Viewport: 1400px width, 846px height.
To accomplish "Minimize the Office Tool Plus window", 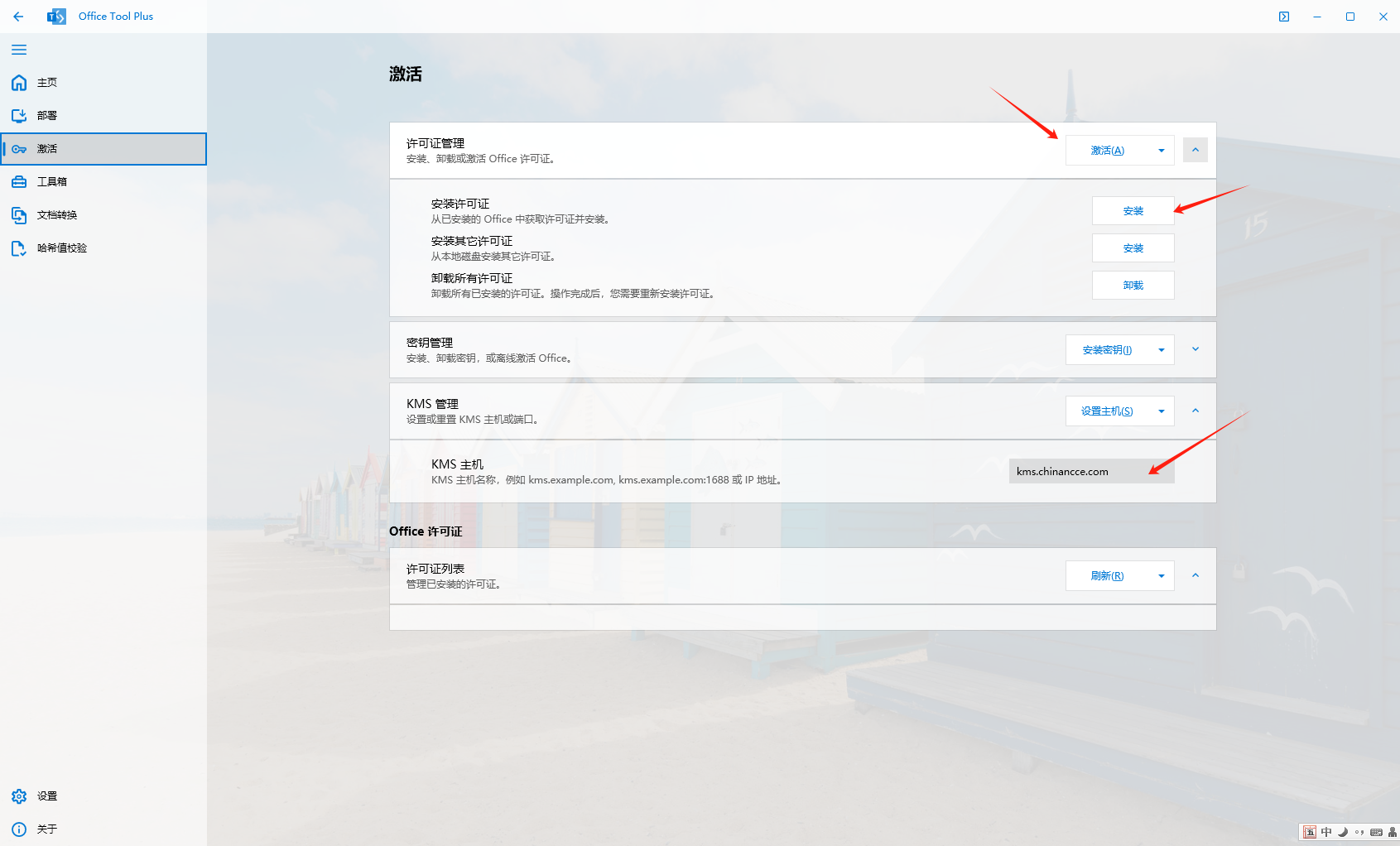I will [x=1317, y=17].
